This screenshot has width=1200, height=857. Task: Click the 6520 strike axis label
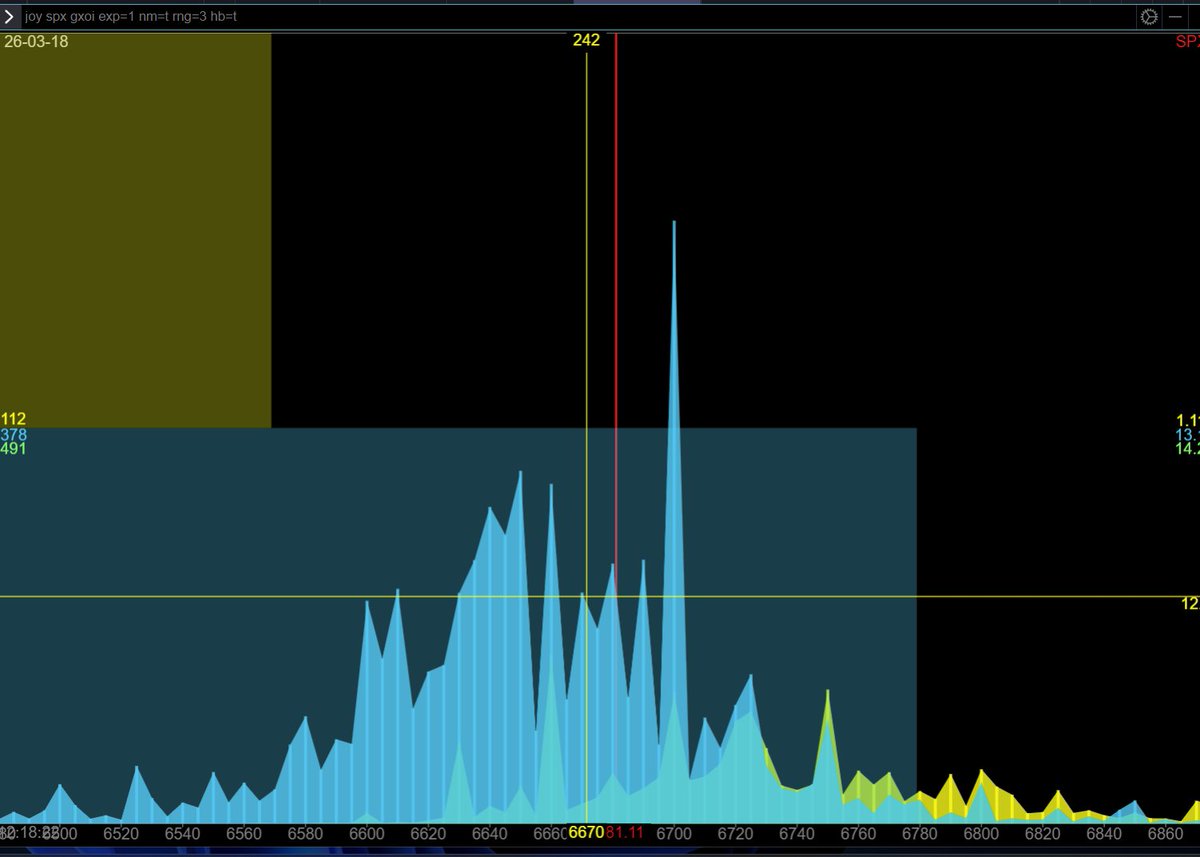(x=120, y=833)
